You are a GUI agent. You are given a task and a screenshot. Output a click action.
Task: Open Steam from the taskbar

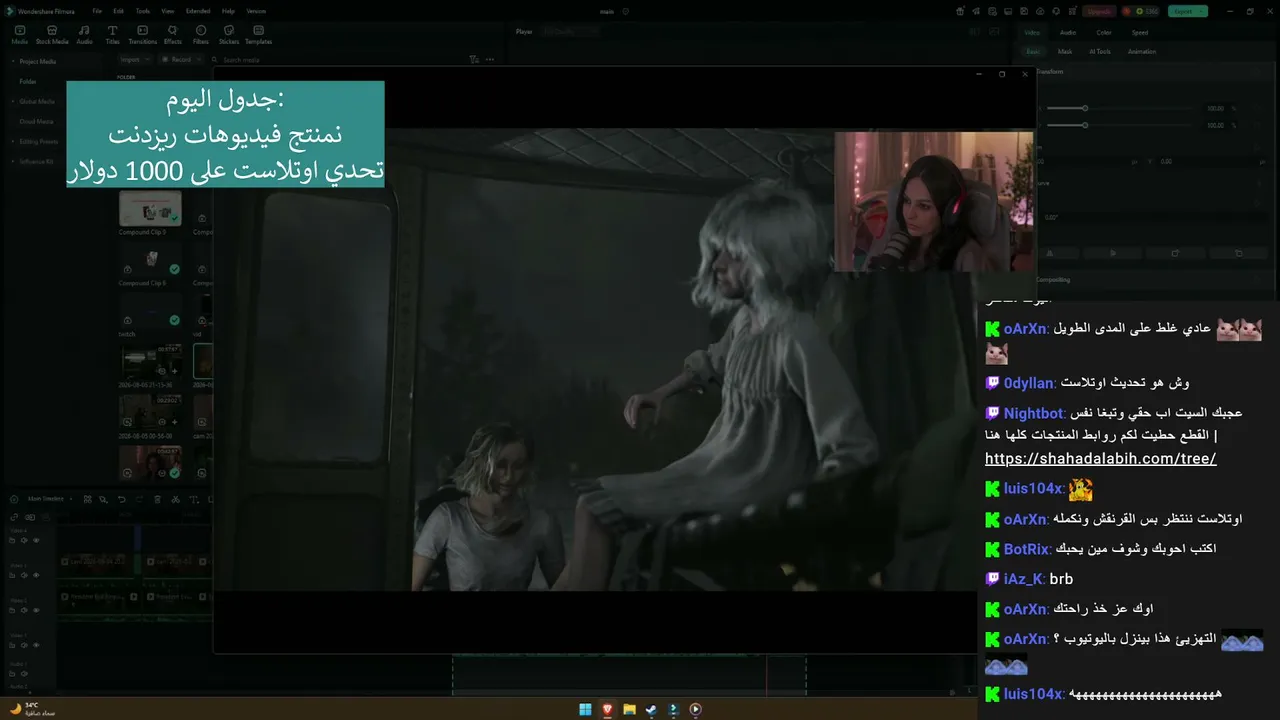tap(651, 710)
